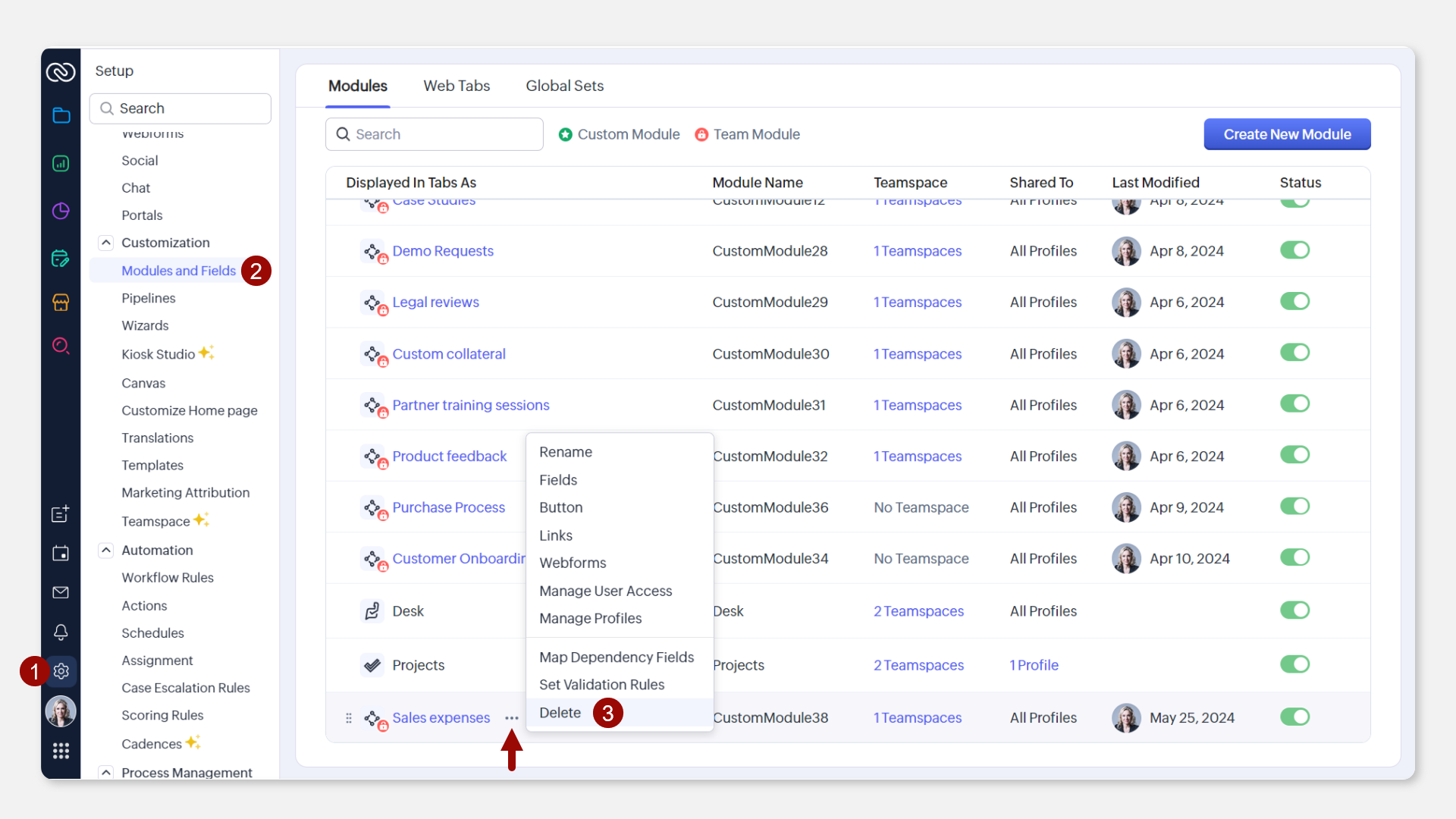Screen dimensions: 1456x819
Task: Click the Create New Module button
Action: 1287,134
